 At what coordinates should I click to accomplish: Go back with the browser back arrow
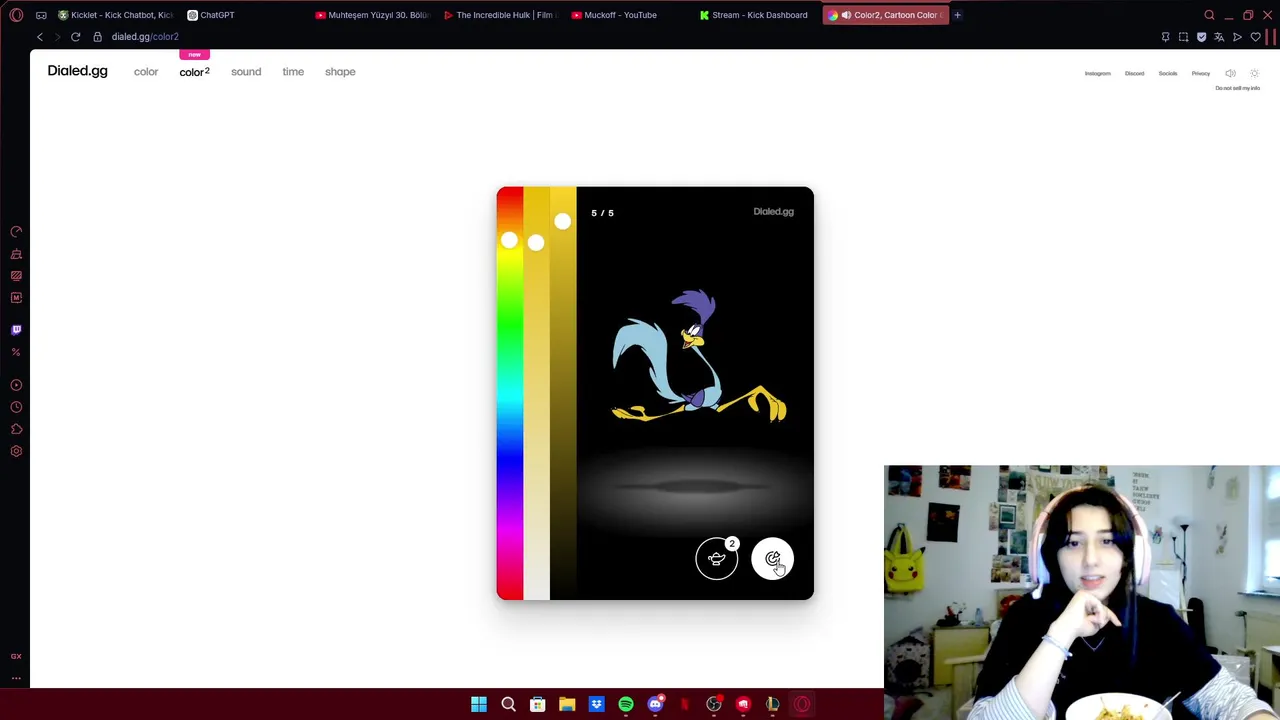tap(40, 37)
